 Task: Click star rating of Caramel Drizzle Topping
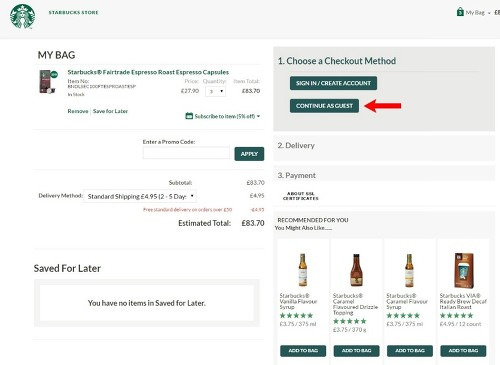click(350, 321)
